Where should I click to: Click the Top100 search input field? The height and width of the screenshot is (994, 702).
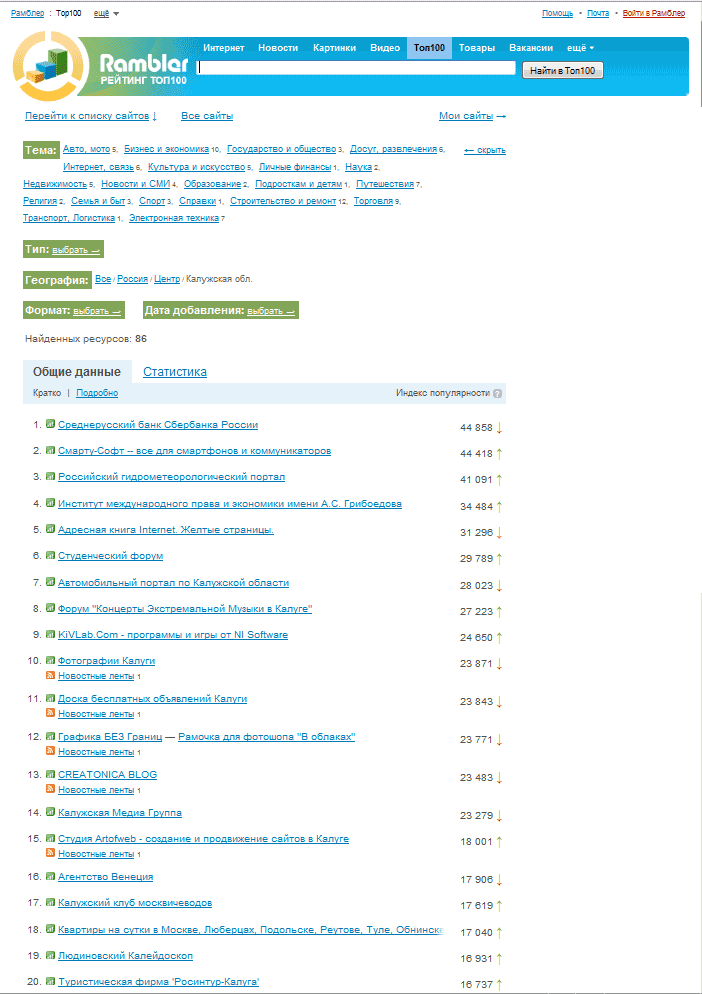click(356, 68)
